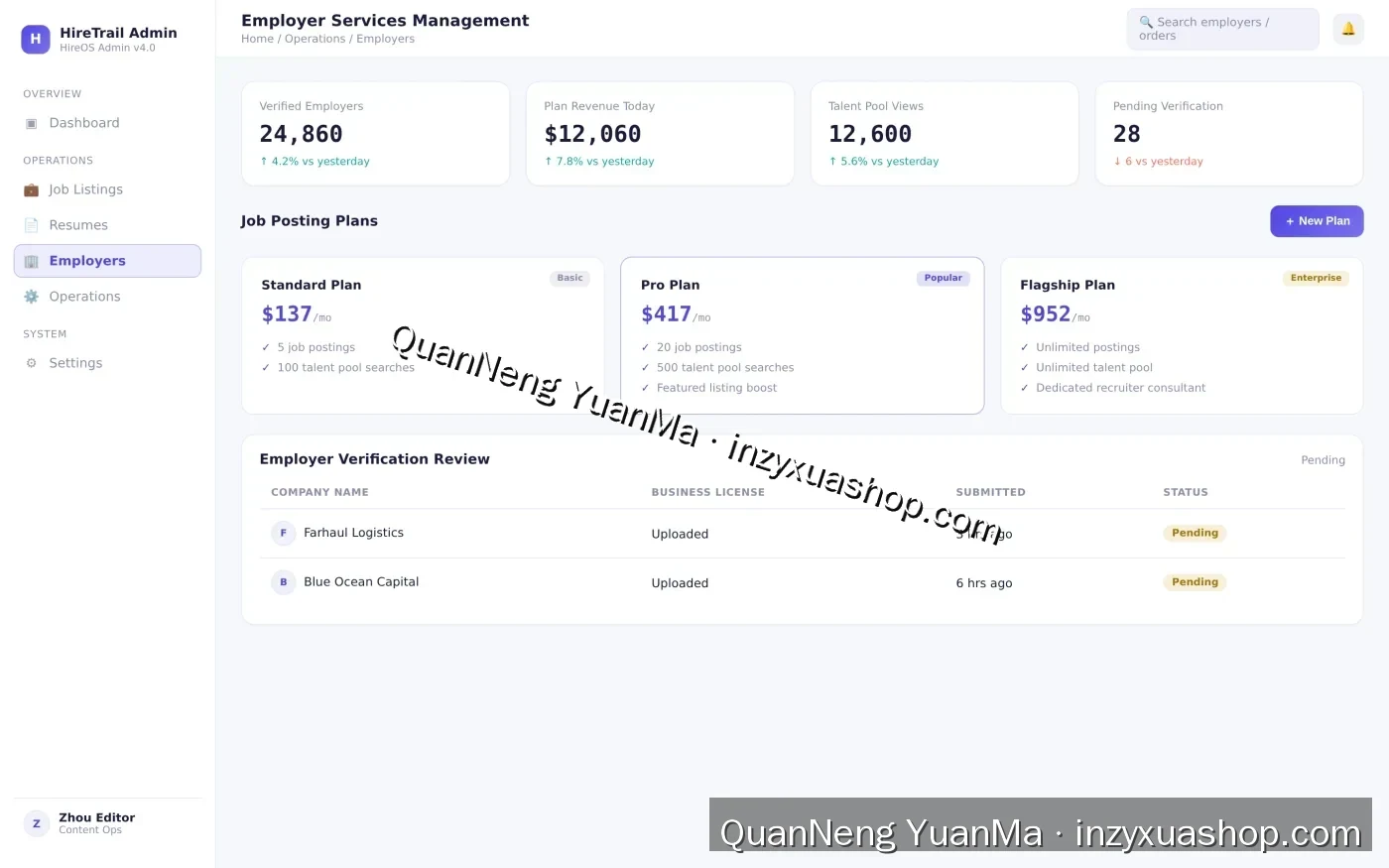Click the search magnifier icon
1389x868 pixels.
1146,22
